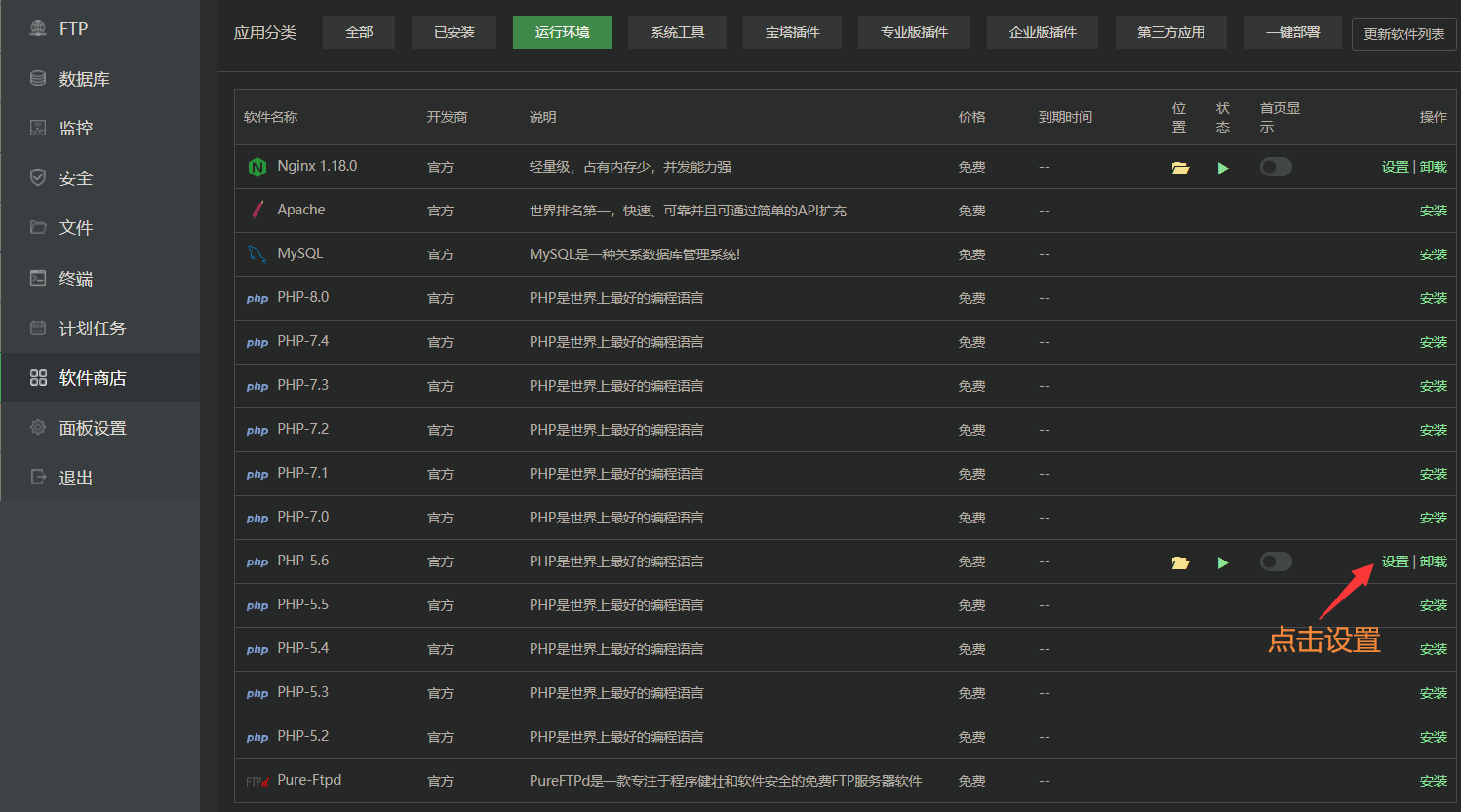1461x812 pixels.
Task: Click the database (数据库) sidebar icon
Action: tap(38, 78)
